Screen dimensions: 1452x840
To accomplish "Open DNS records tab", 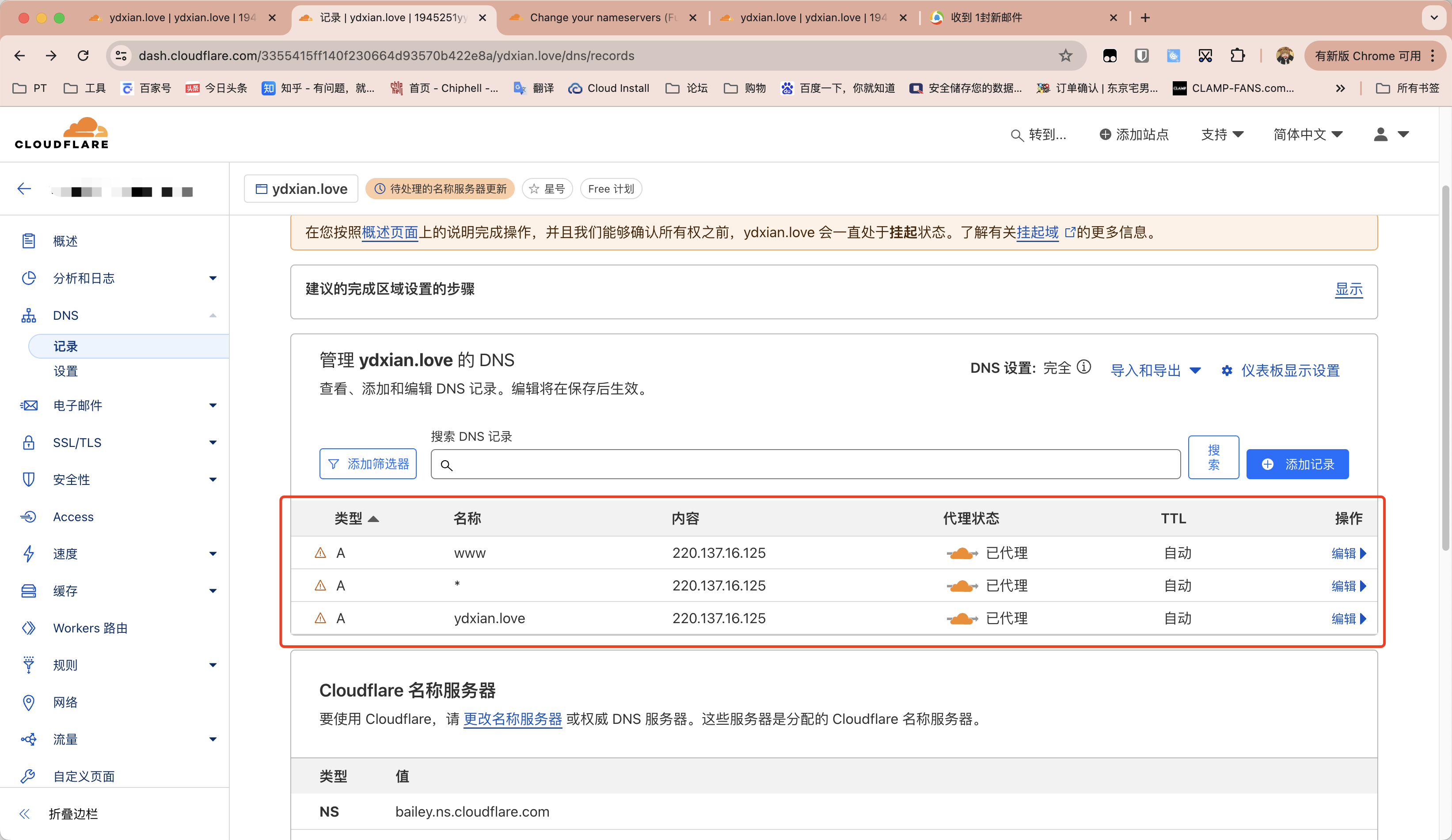I will (x=66, y=345).
